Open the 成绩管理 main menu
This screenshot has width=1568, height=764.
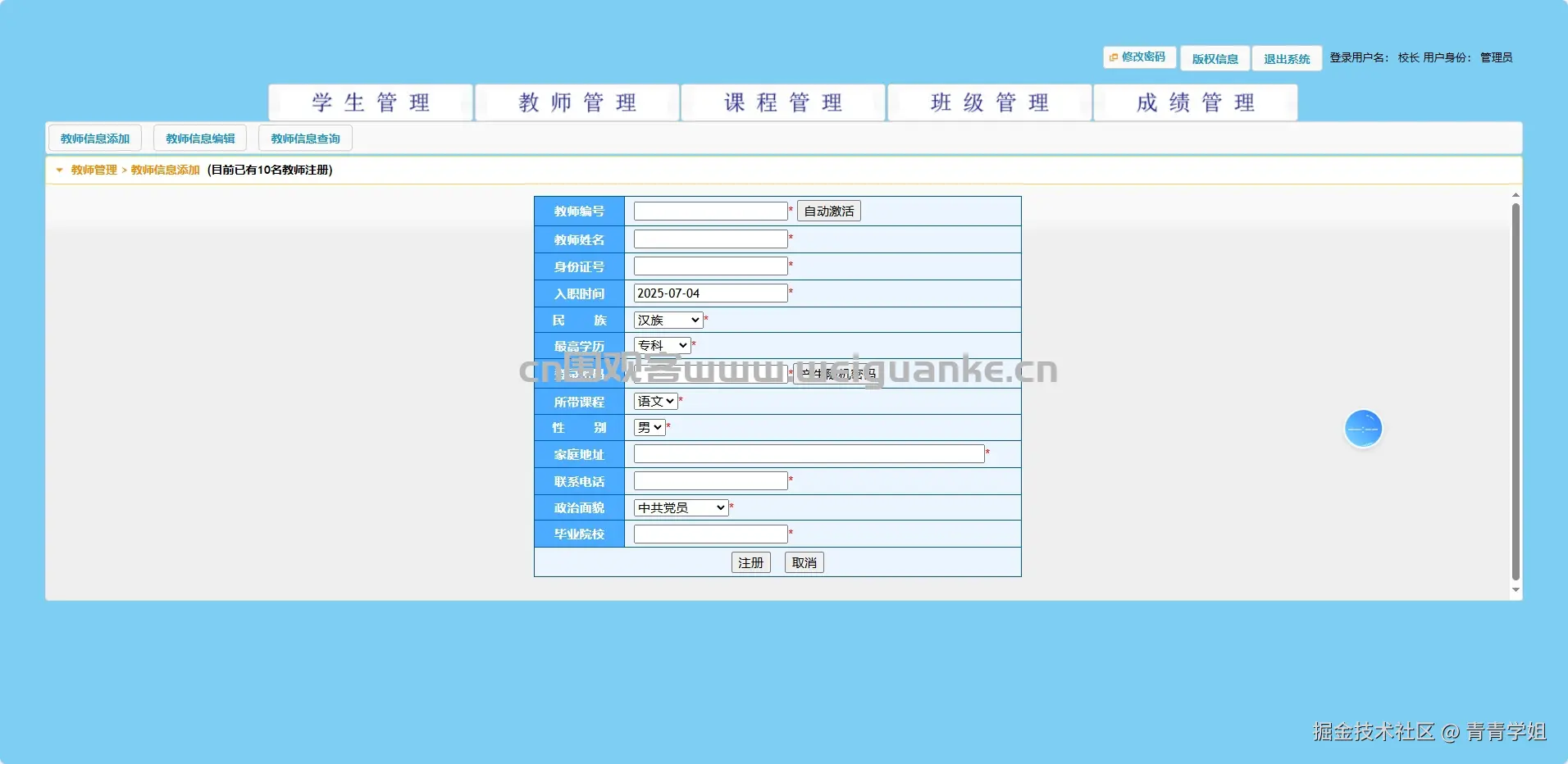[1196, 102]
